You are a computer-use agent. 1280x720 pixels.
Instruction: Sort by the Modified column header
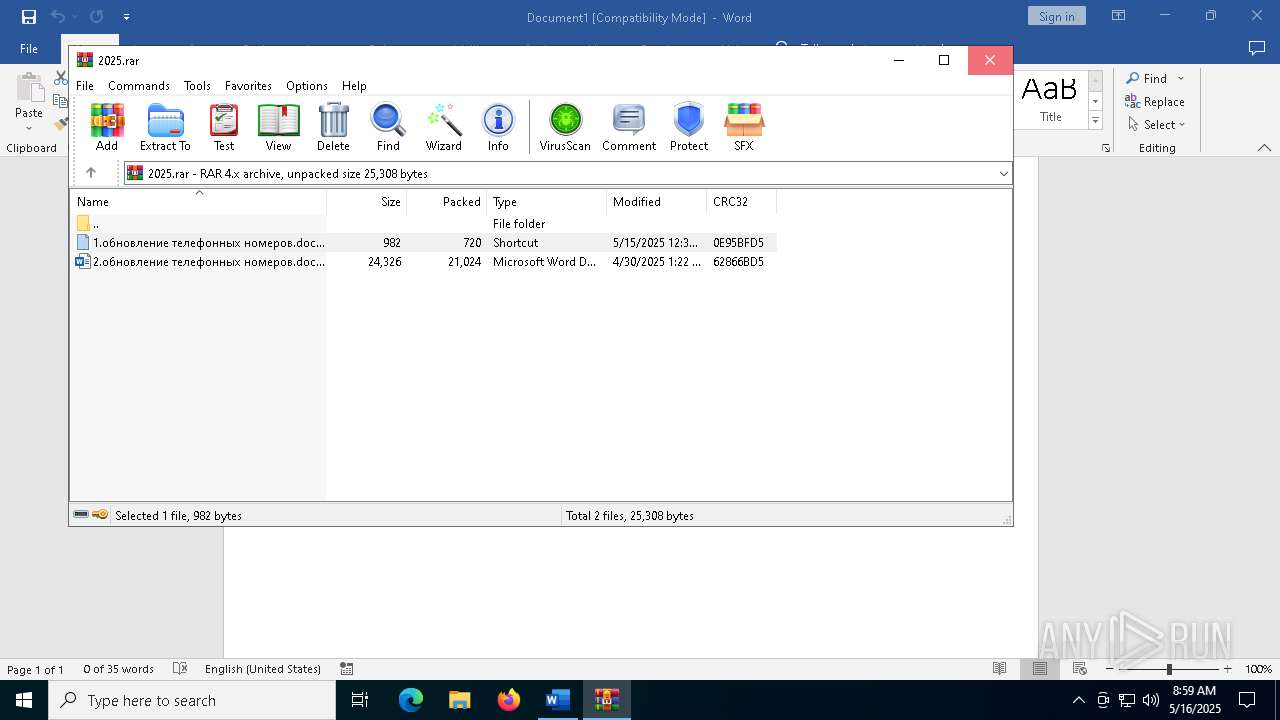pyautogui.click(x=656, y=201)
